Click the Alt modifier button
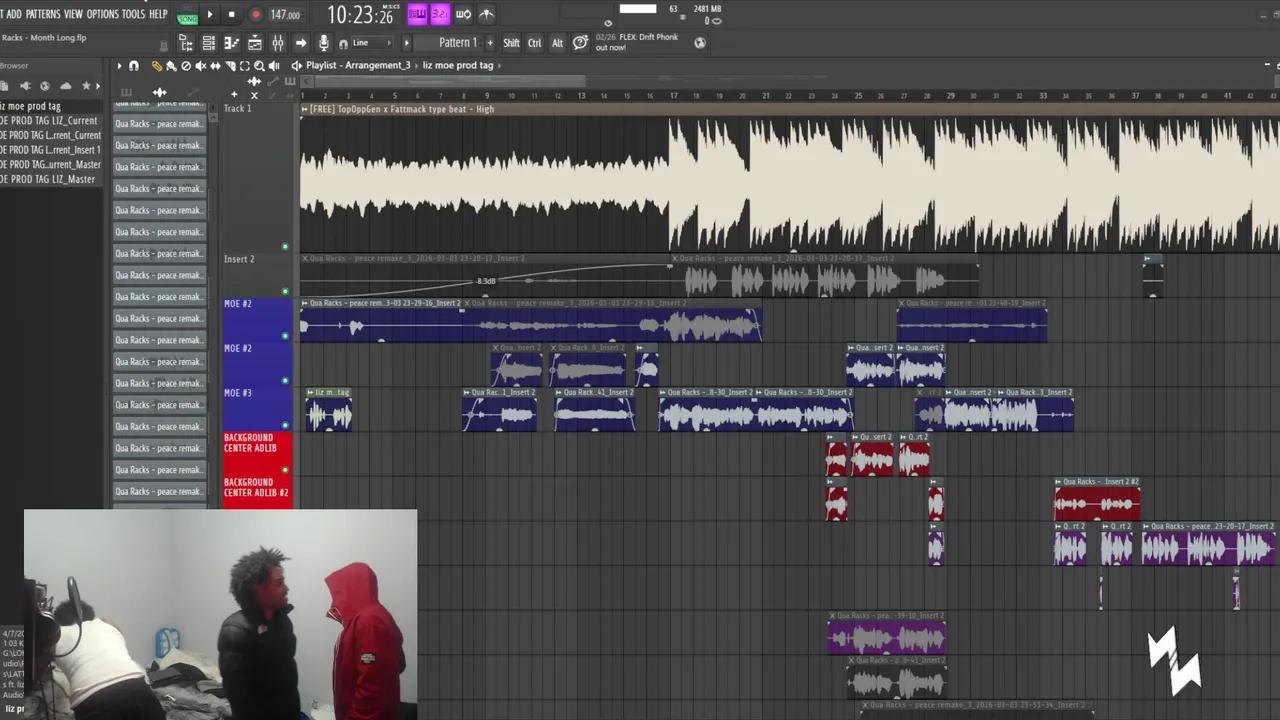This screenshot has width=1280, height=720. coord(557,43)
